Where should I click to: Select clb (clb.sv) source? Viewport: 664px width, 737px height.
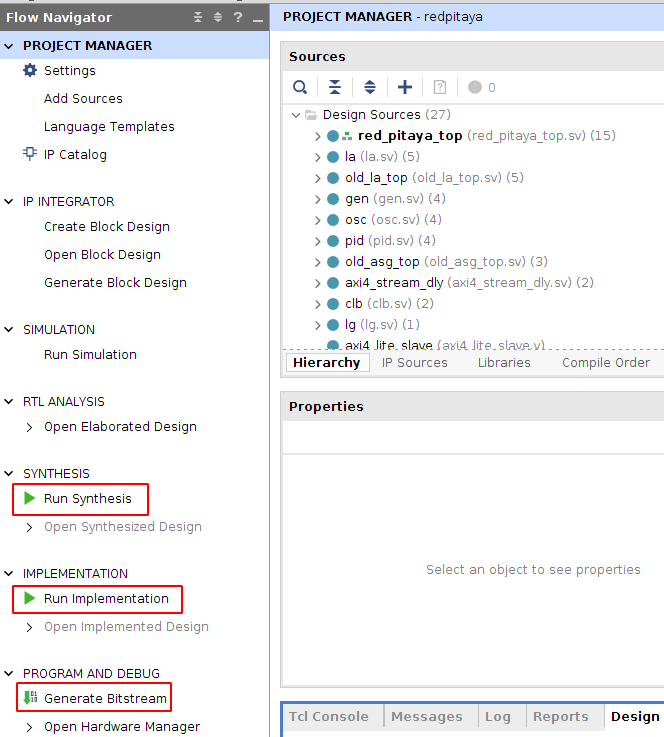pos(389,304)
